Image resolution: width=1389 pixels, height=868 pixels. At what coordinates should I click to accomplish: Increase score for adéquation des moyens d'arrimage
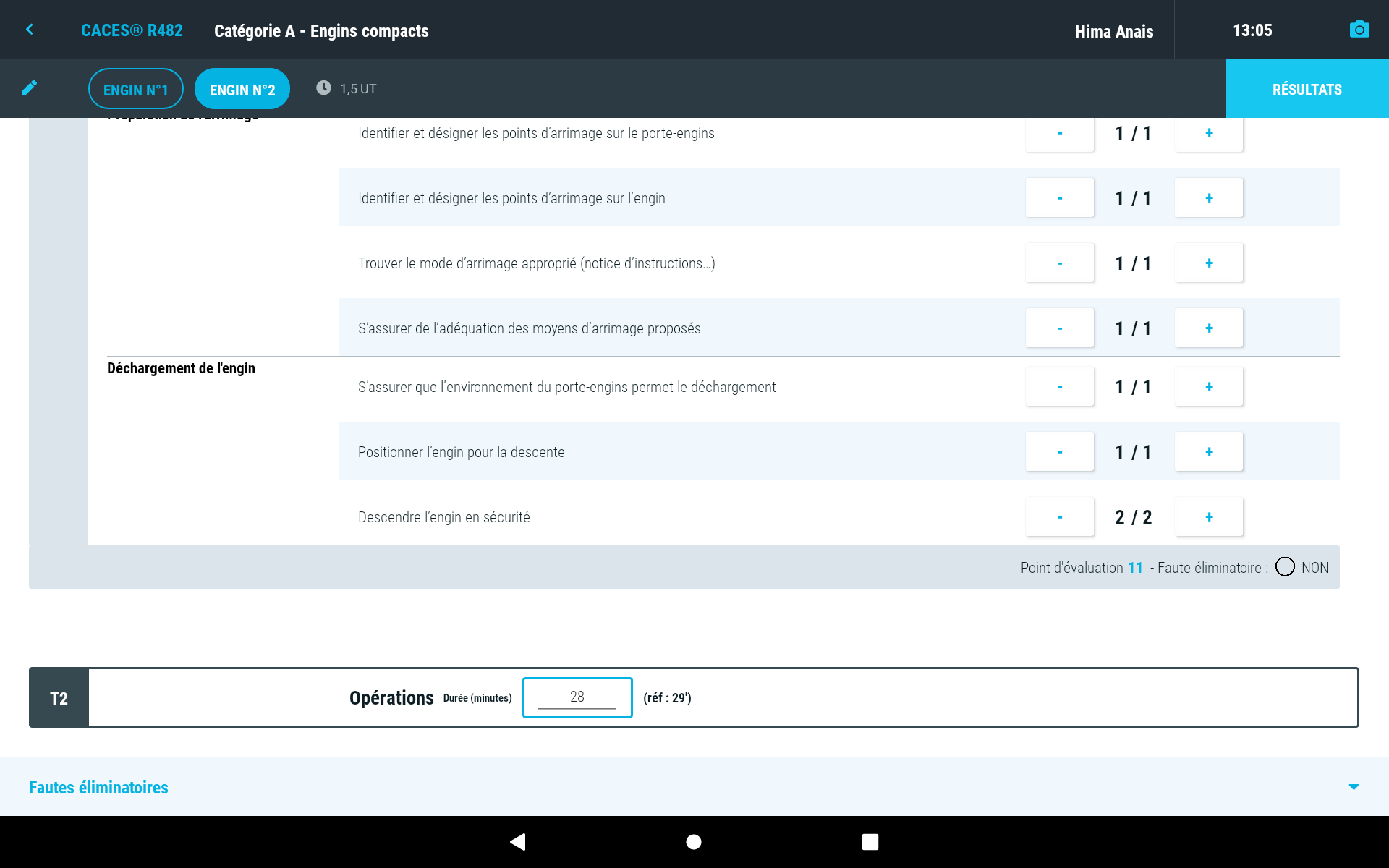click(x=1209, y=328)
